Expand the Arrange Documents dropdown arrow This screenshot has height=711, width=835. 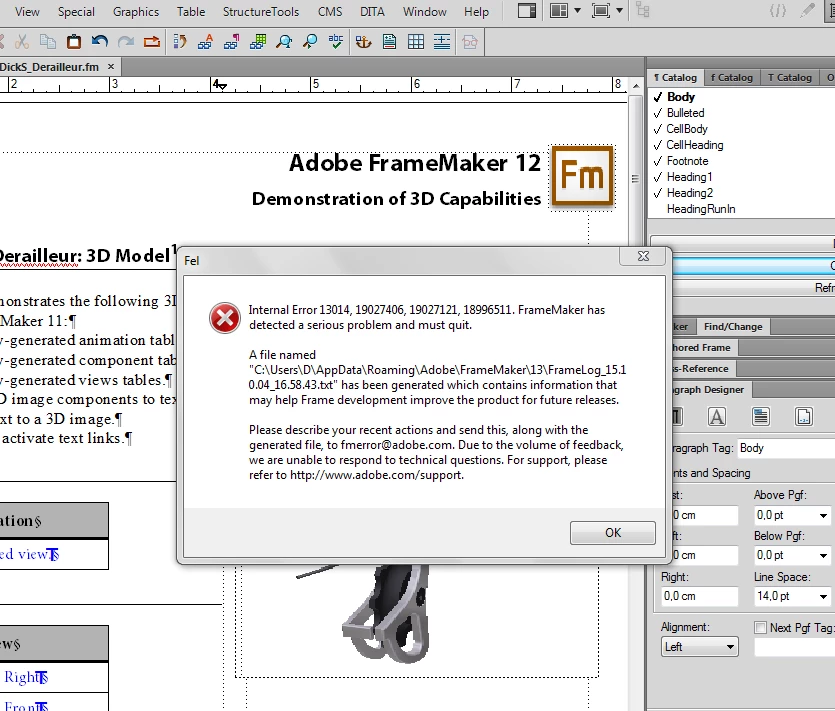tap(577, 11)
